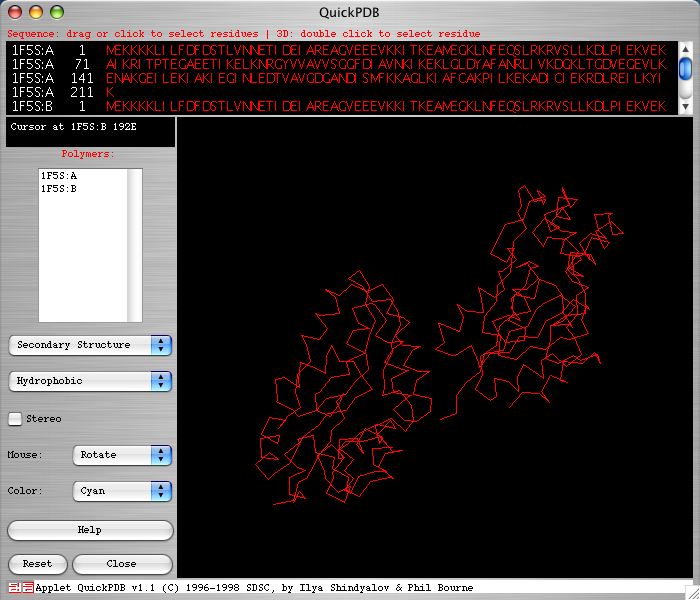This screenshot has width=700, height=600.
Task: Click the Polymers list vertical scrollbar
Action: pos(134,245)
